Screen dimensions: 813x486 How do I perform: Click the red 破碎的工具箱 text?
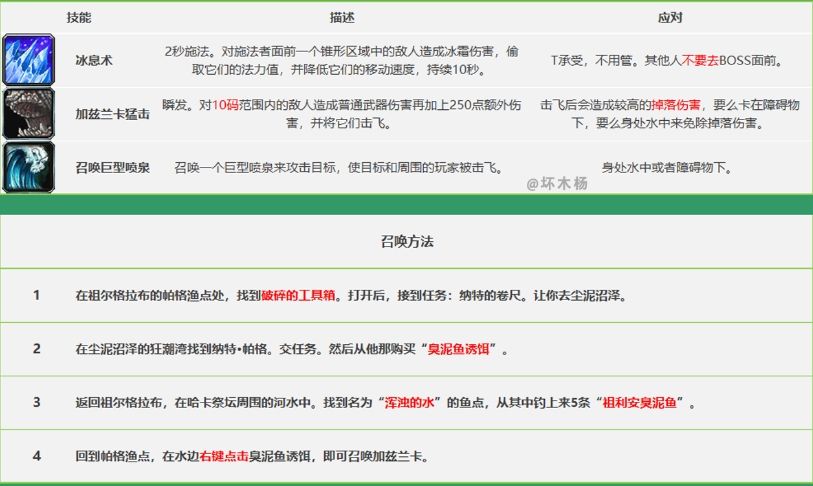pyautogui.click(x=298, y=296)
